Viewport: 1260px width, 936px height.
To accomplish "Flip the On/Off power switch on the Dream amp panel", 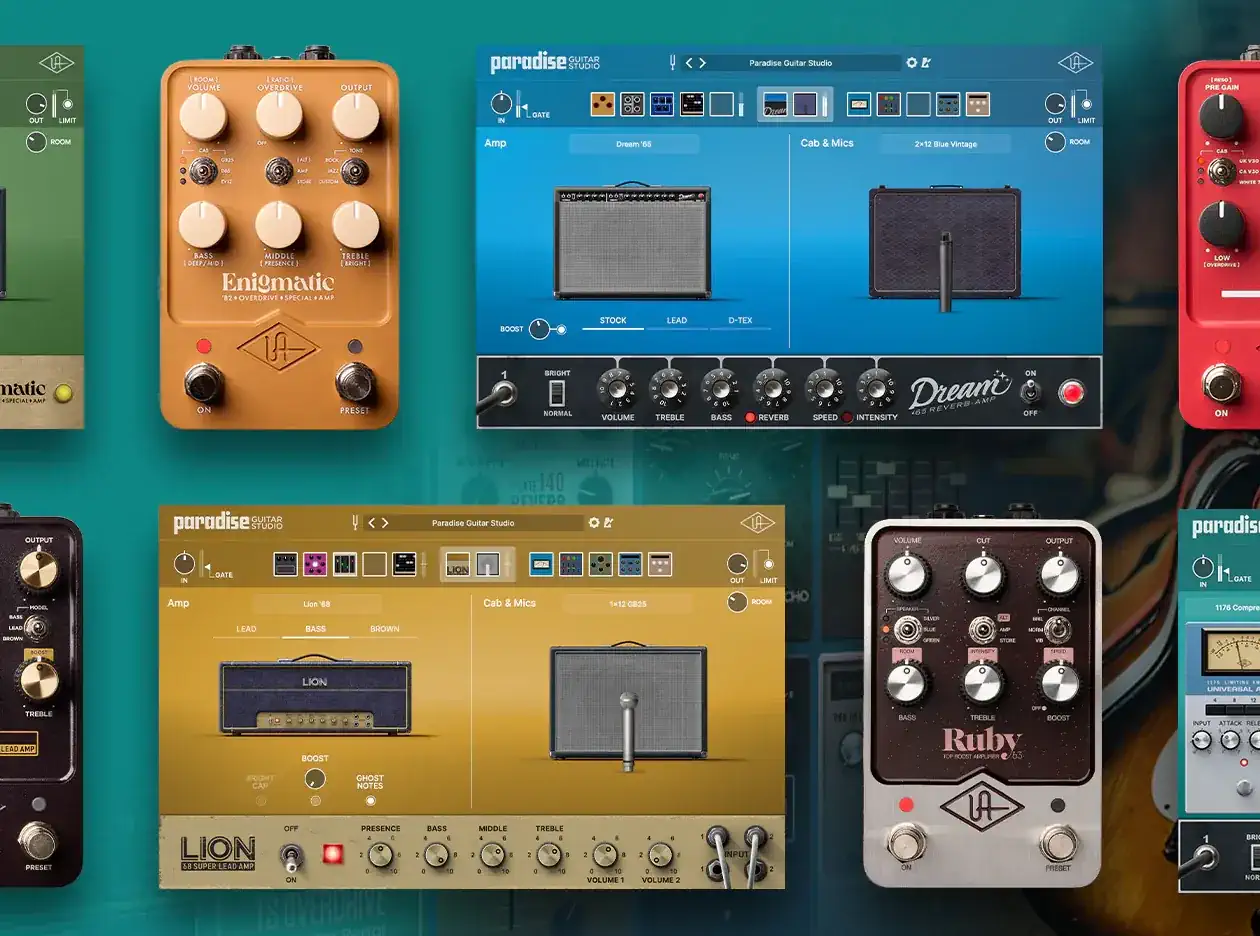I will (x=1029, y=393).
